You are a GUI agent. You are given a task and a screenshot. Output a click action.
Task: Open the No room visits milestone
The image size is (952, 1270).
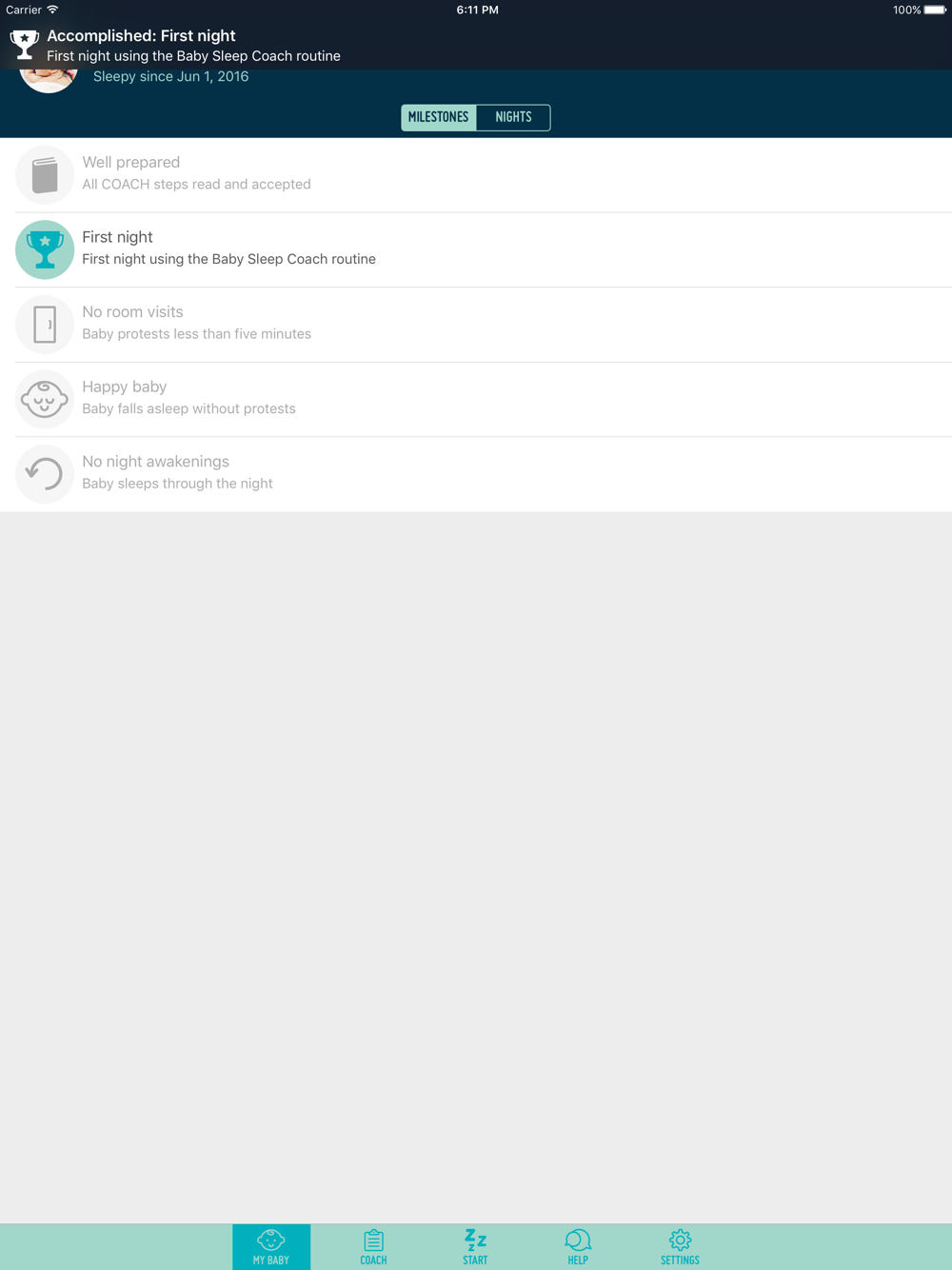click(x=476, y=325)
